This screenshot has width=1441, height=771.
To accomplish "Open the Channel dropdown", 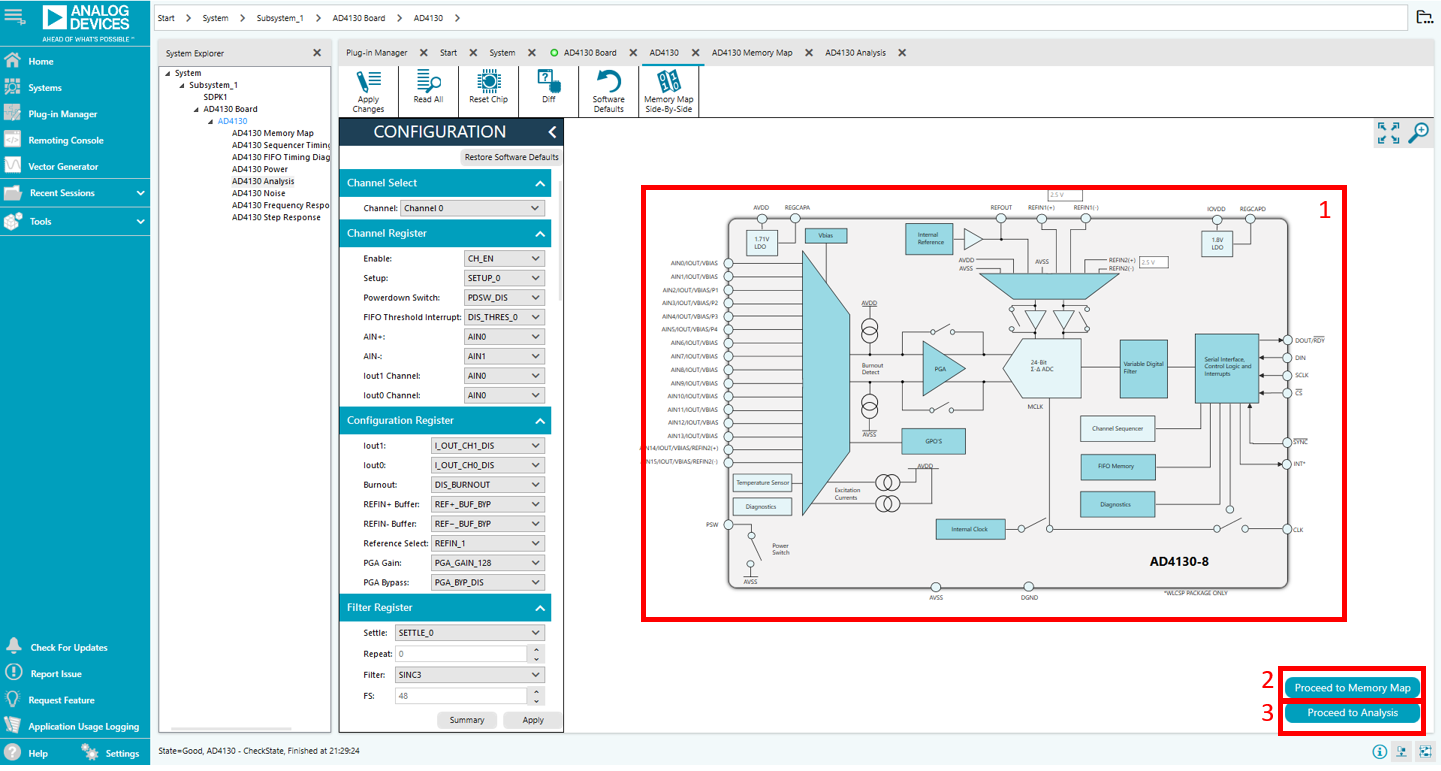I will (472, 208).
